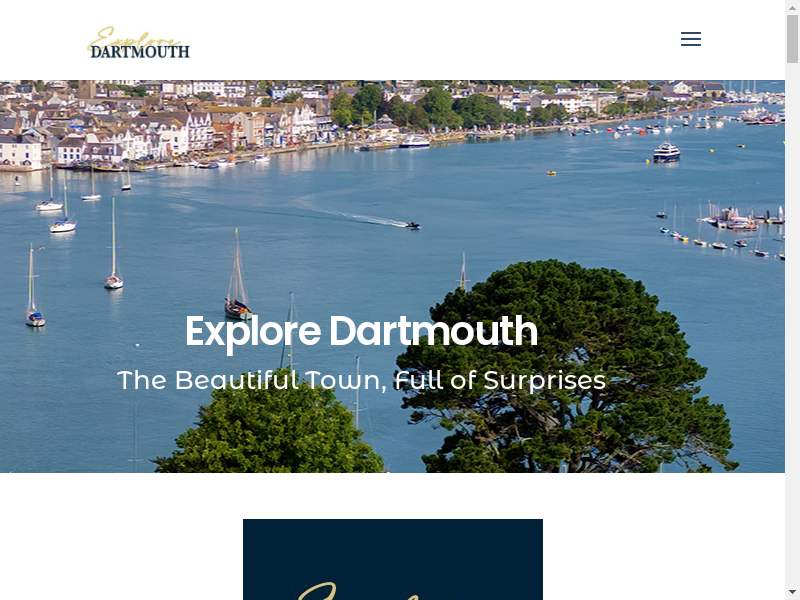The height and width of the screenshot is (600, 800).
Task: Click the gold script lettering in navy banner
Action: pyautogui.click(x=357, y=591)
